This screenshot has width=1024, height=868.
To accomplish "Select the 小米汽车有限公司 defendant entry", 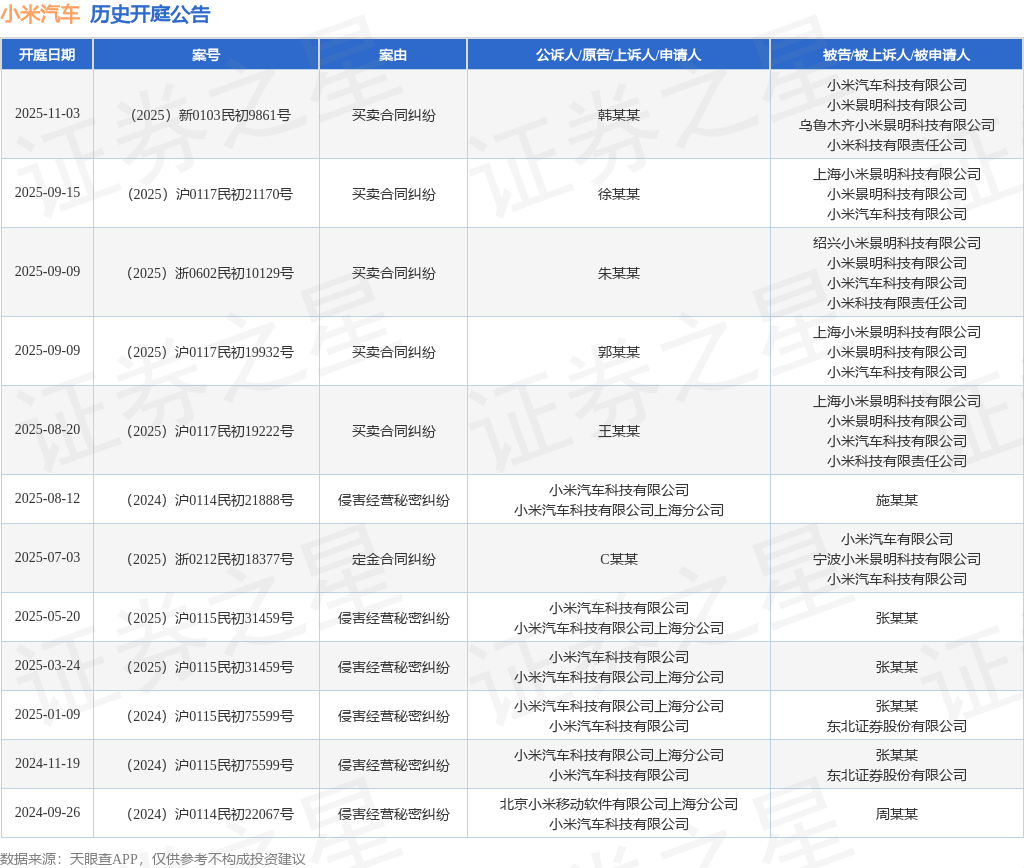I will (897, 539).
